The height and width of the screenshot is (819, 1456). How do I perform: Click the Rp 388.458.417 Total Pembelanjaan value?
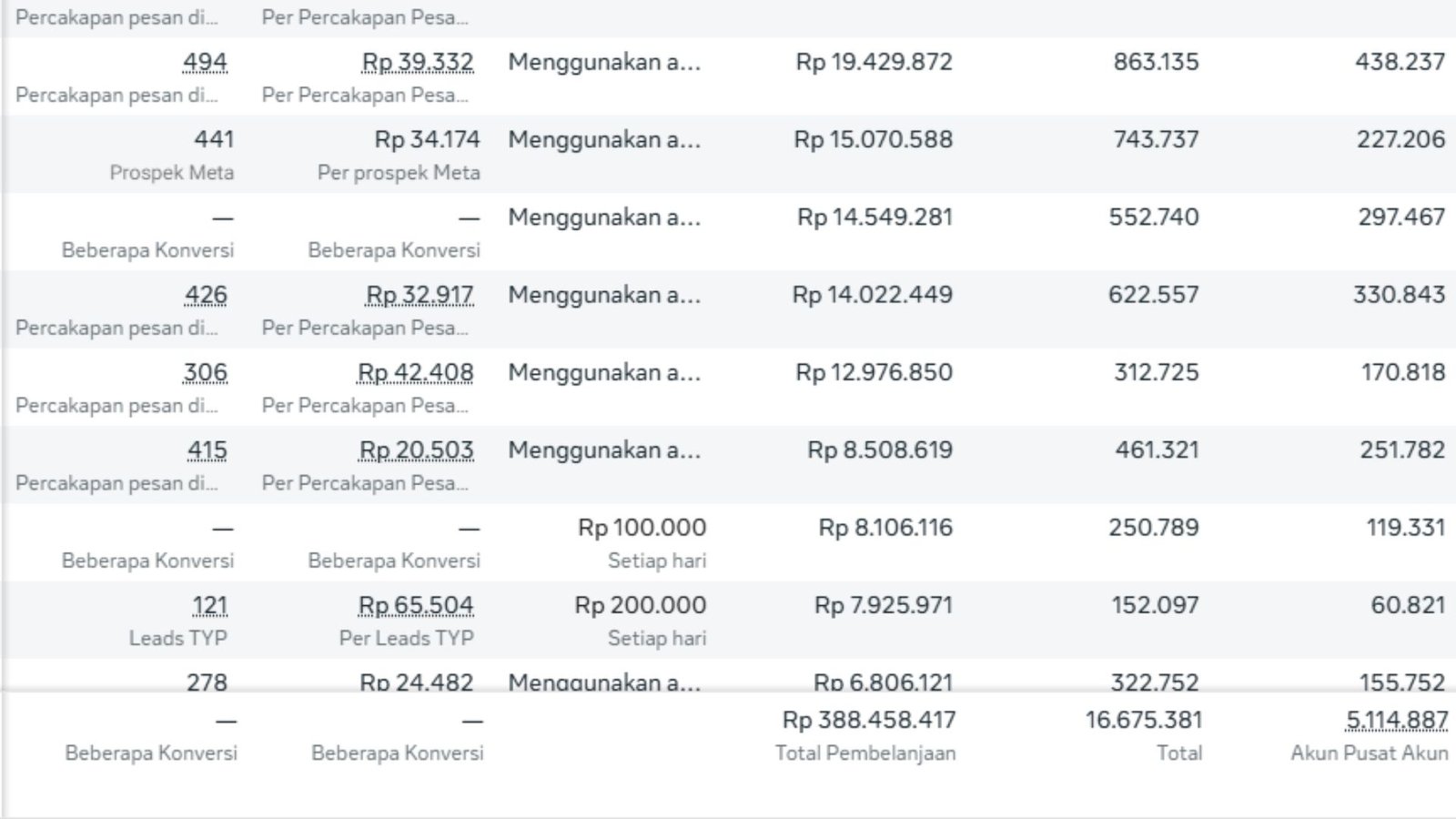[869, 721]
